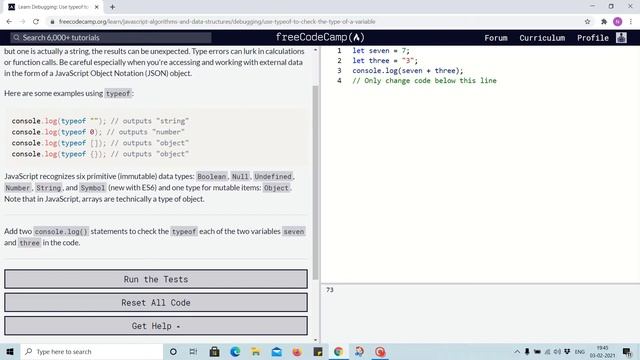
Task: Click the address bar URL
Action: (x=217, y=22)
